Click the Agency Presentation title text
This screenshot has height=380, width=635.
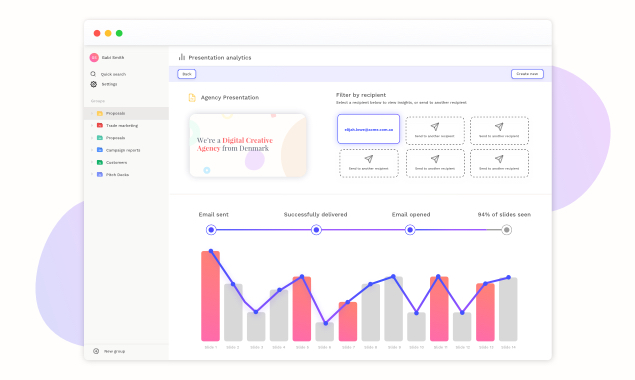click(x=230, y=98)
